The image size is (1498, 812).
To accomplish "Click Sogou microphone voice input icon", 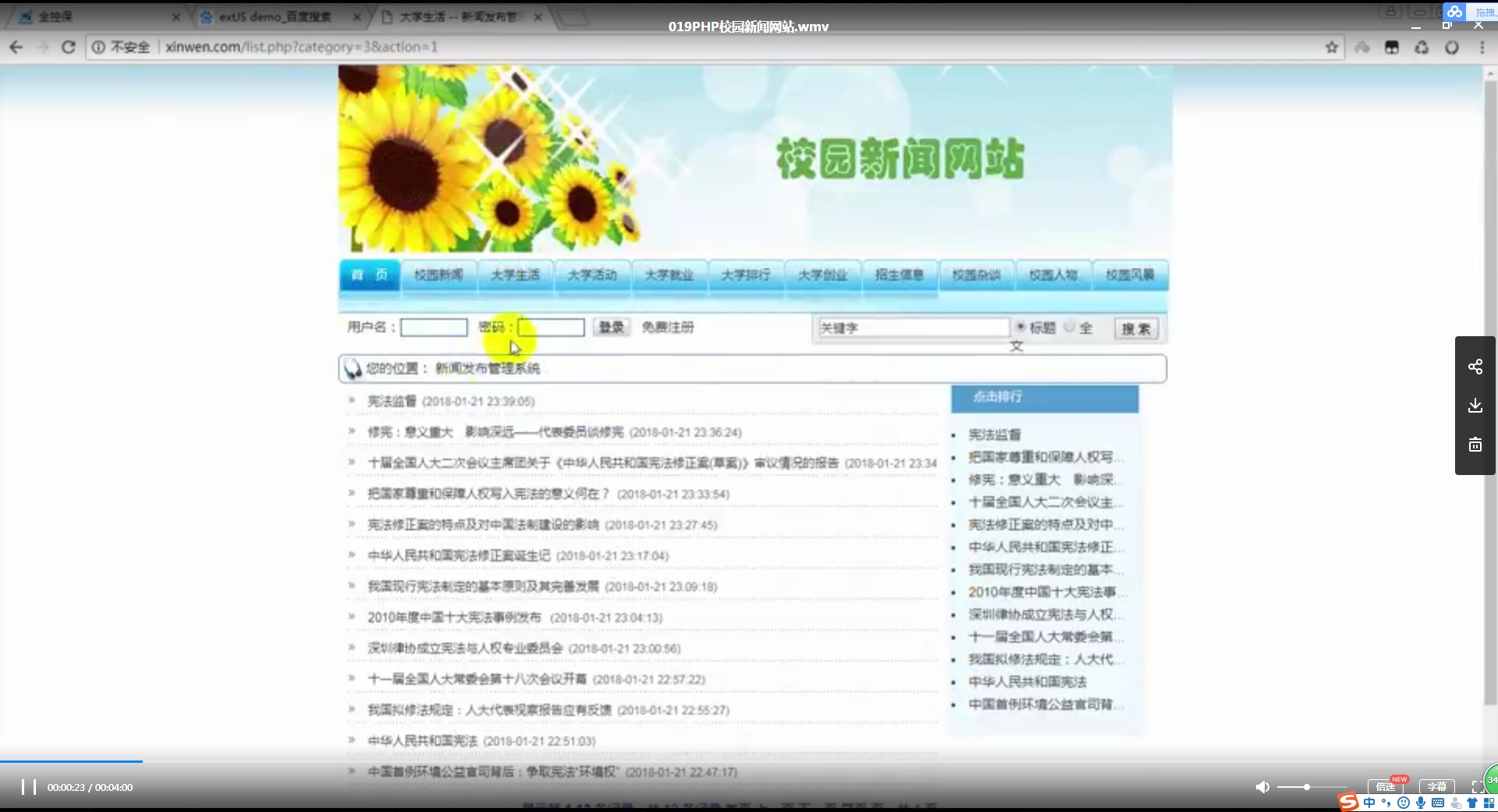I will [1421, 803].
